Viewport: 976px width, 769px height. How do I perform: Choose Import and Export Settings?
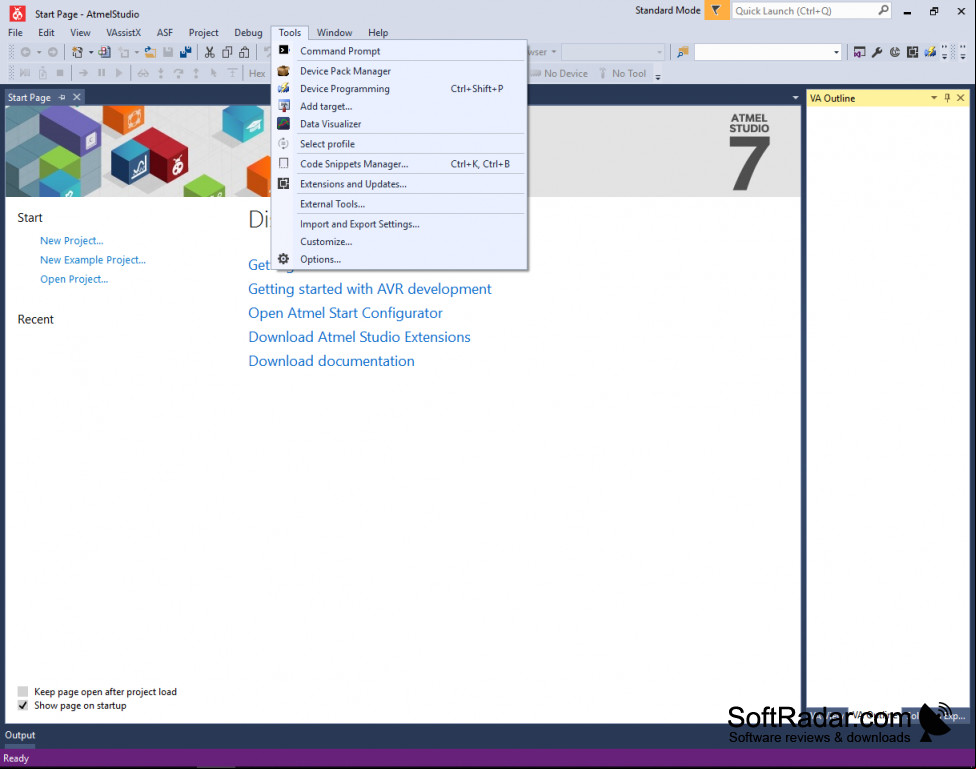pos(400,224)
